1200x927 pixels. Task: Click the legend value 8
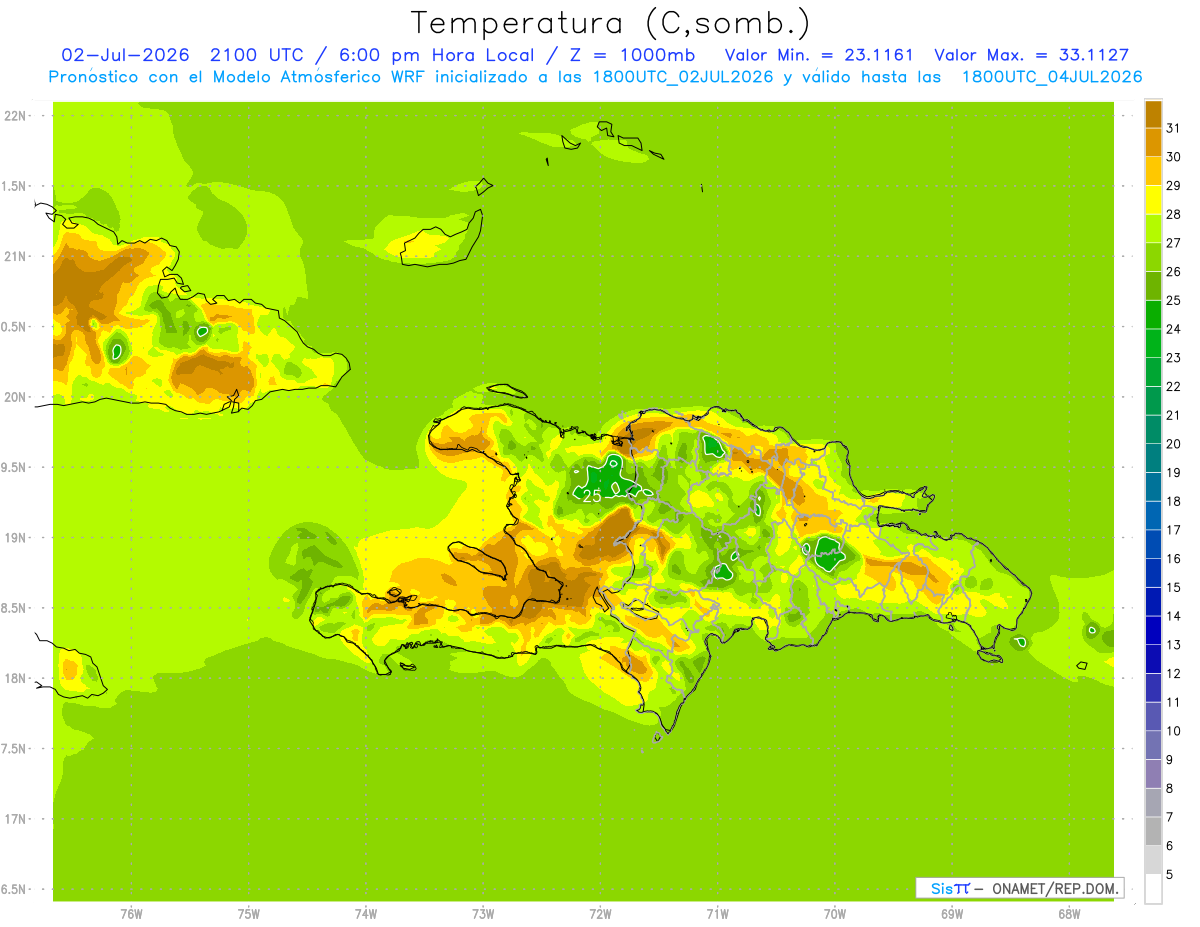[x=1170, y=788]
